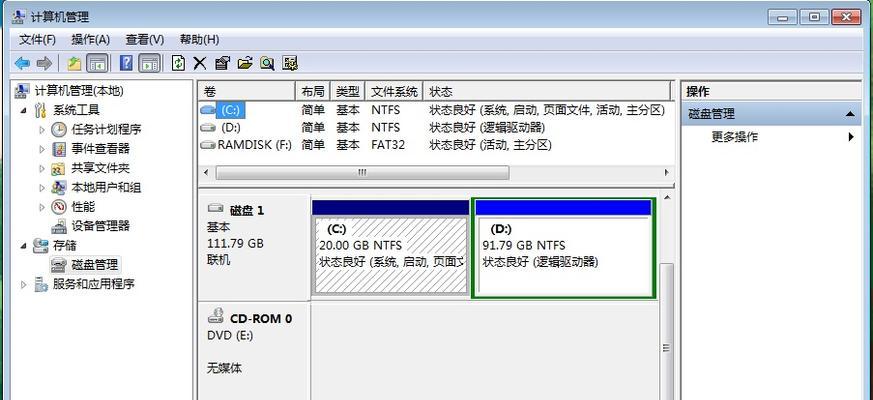873x400 pixels.
Task: Click the 任务计划程序 clock icon
Action: (59, 129)
